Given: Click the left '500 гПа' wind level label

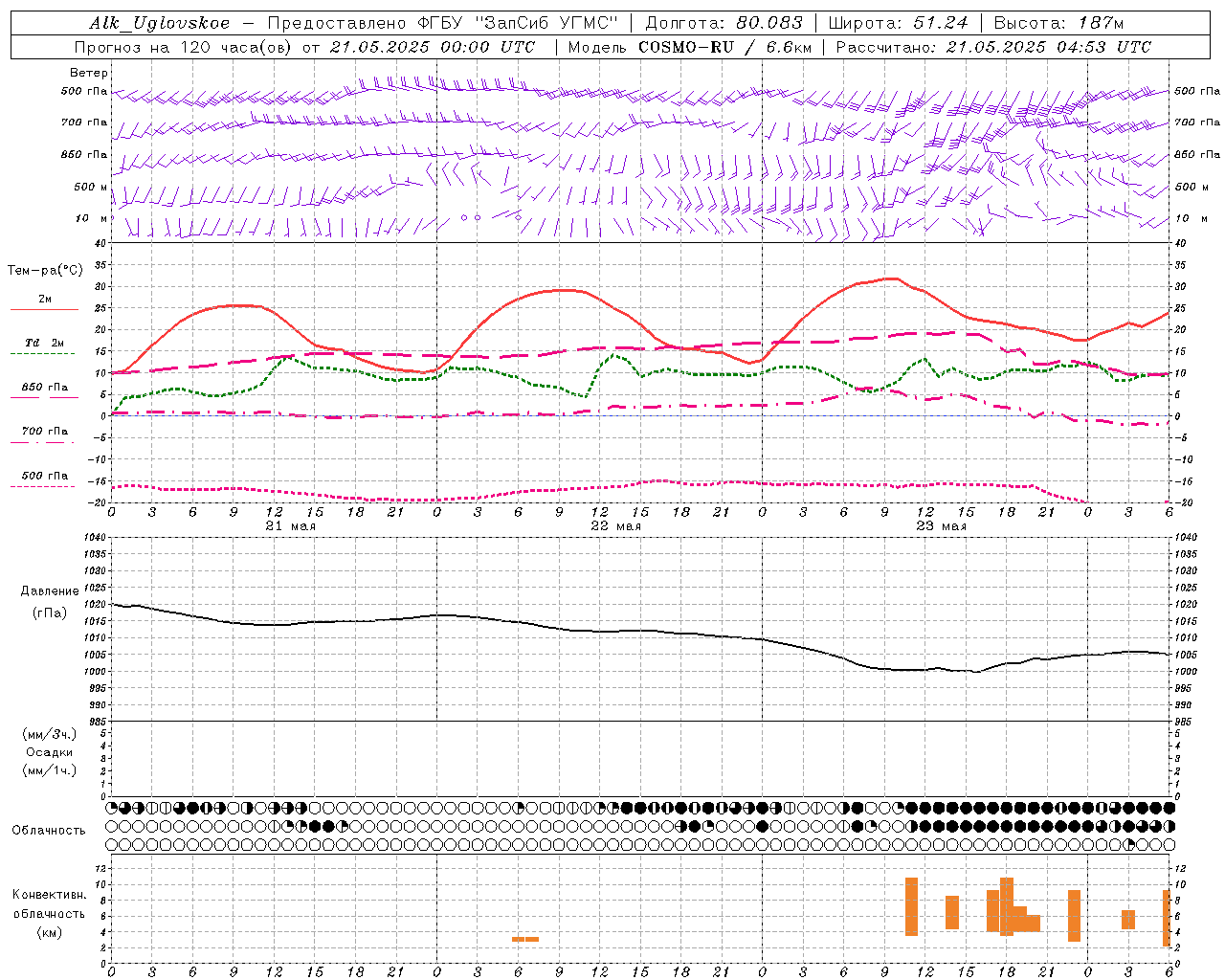Looking at the screenshot, I should point(84,92).
